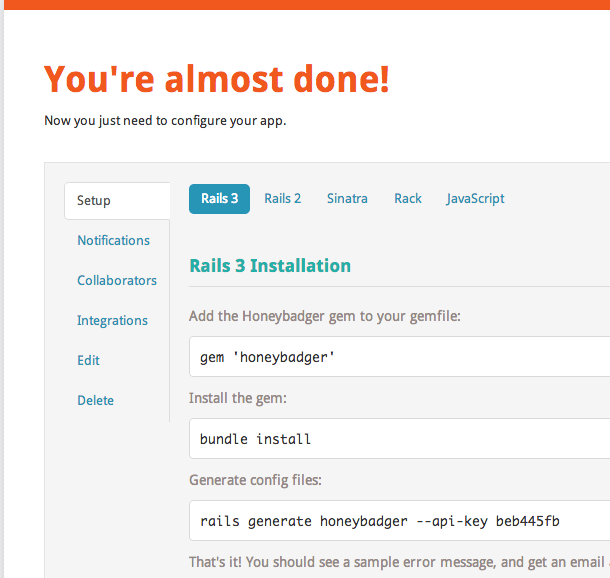The image size is (610, 578).
Task: Click the Edit sidebar link
Action: point(88,360)
